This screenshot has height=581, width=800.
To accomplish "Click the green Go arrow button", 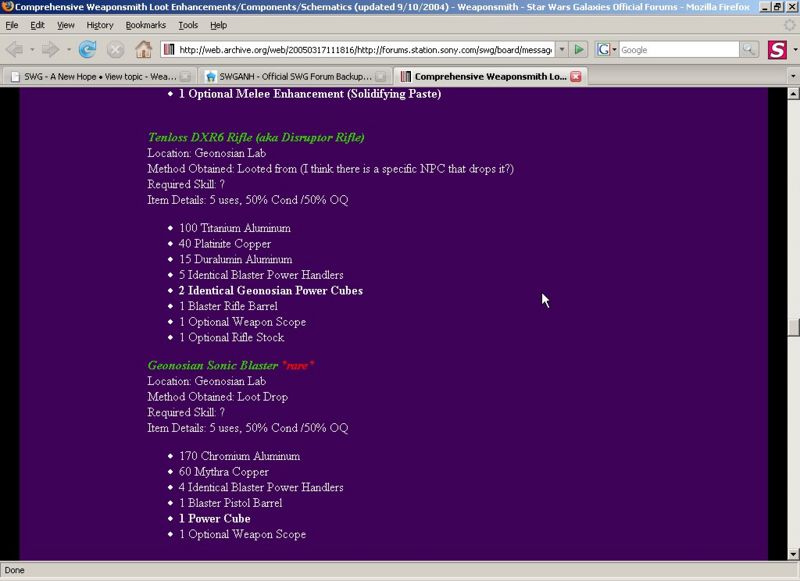I will [x=579, y=49].
